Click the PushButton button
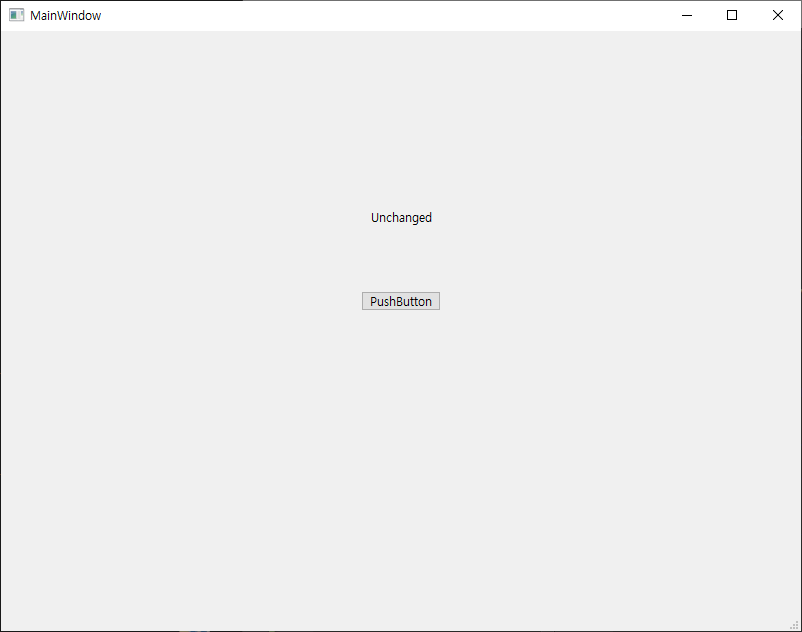802x632 pixels. (x=400, y=301)
